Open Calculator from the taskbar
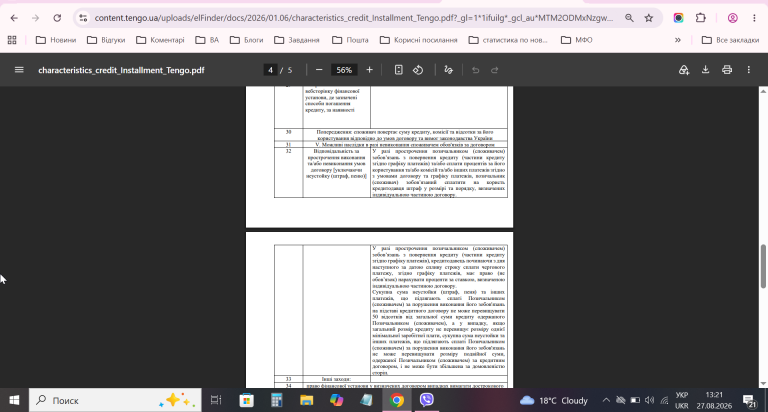Image resolution: width=768 pixels, height=412 pixels. coord(277,400)
